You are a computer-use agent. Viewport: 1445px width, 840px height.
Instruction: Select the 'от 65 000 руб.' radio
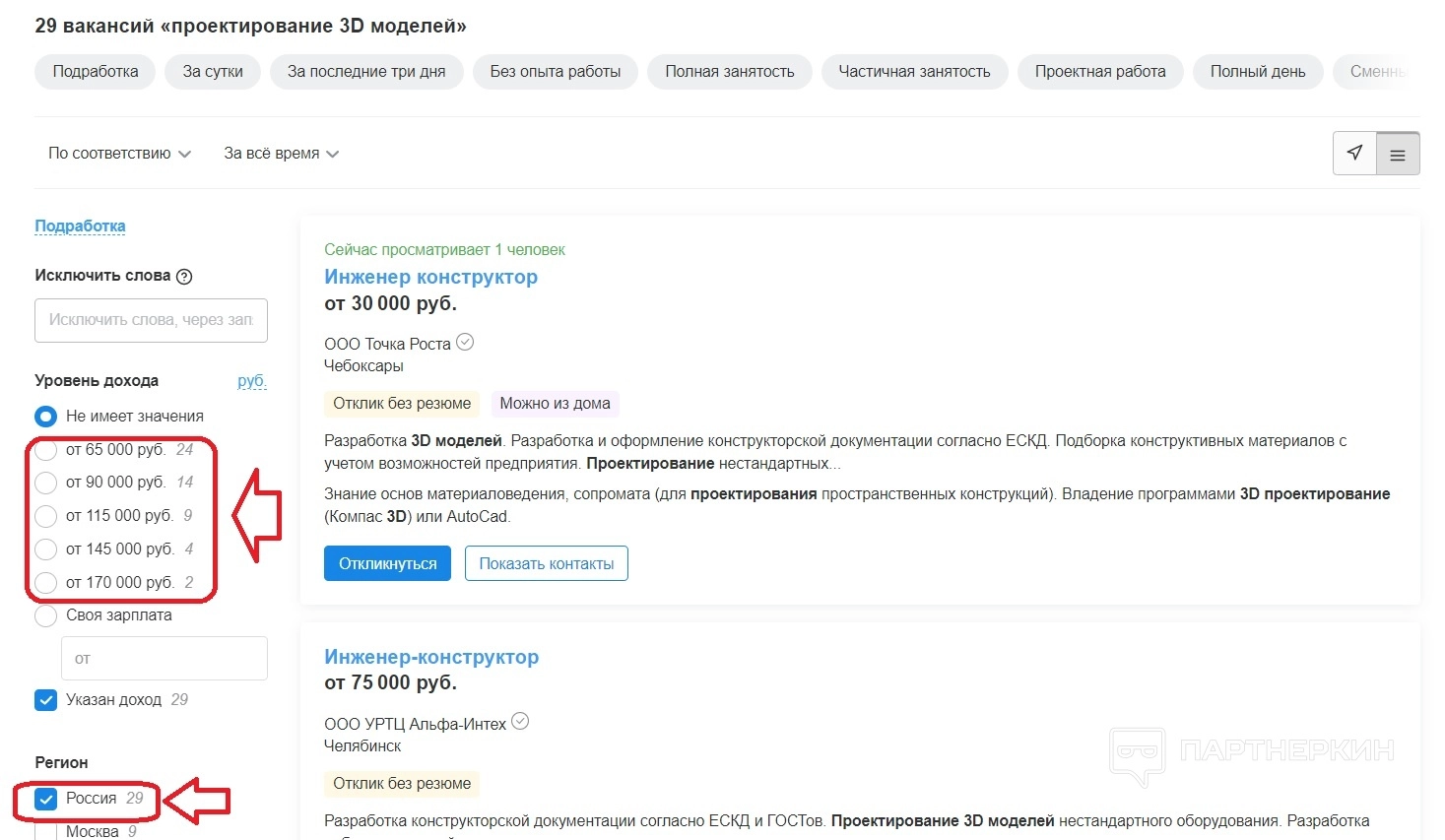[x=46, y=451]
